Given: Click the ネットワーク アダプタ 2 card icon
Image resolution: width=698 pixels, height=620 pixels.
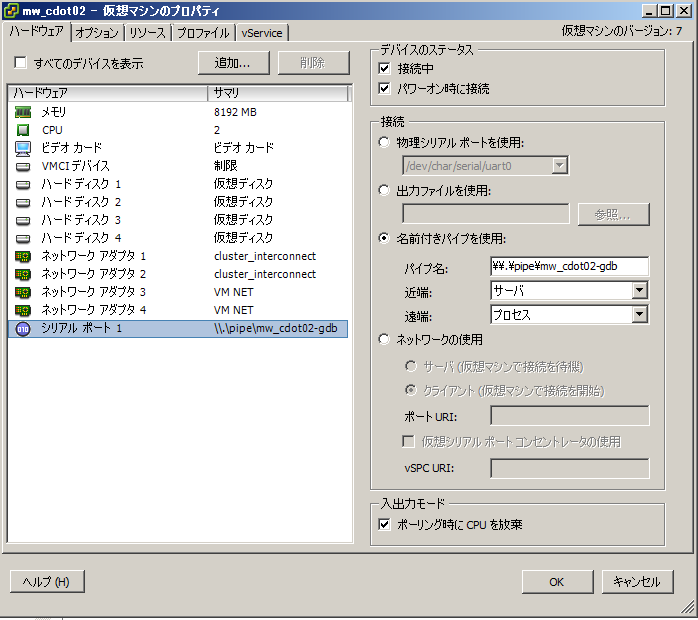Looking at the screenshot, I should [x=23, y=274].
